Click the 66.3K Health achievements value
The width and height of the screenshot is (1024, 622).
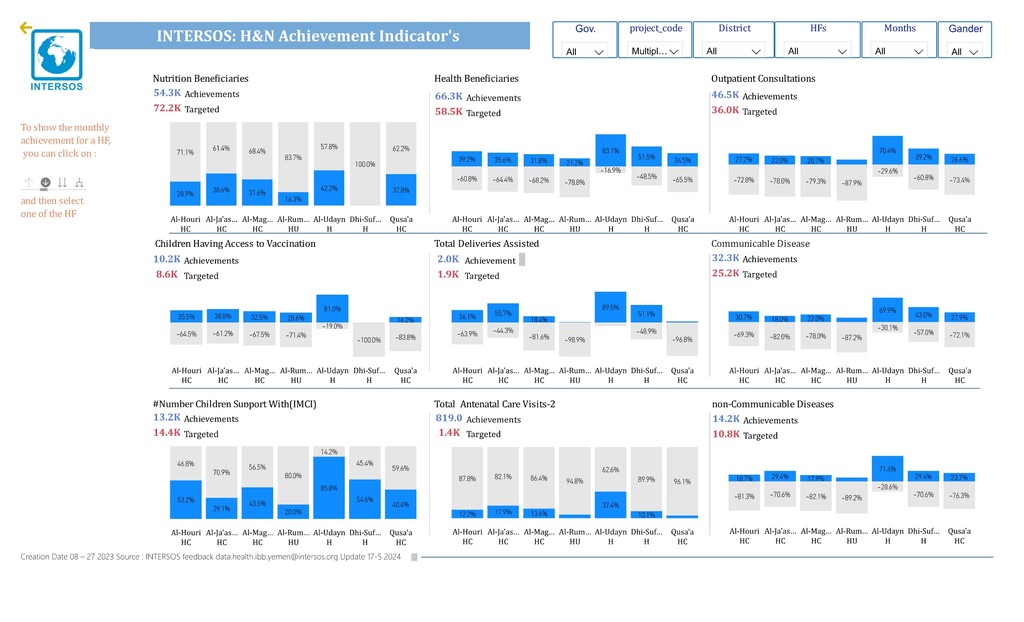click(449, 97)
